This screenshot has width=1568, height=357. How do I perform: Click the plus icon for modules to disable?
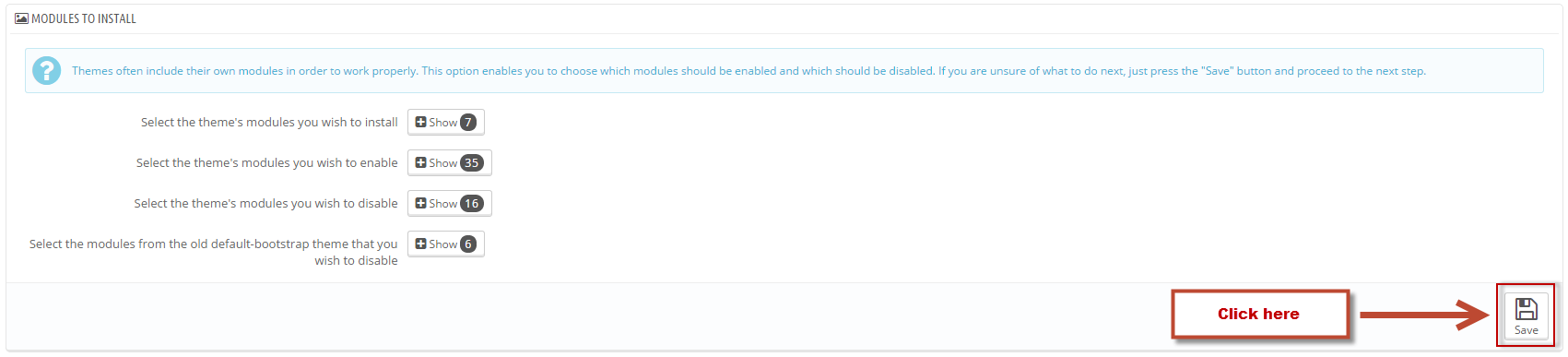click(x=420, y=203)
